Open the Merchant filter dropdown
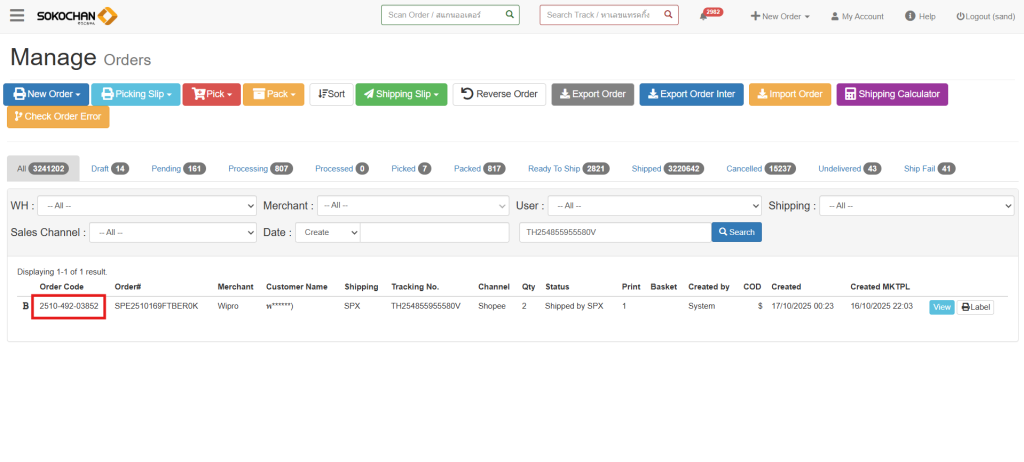 click(x=413, y=205)
